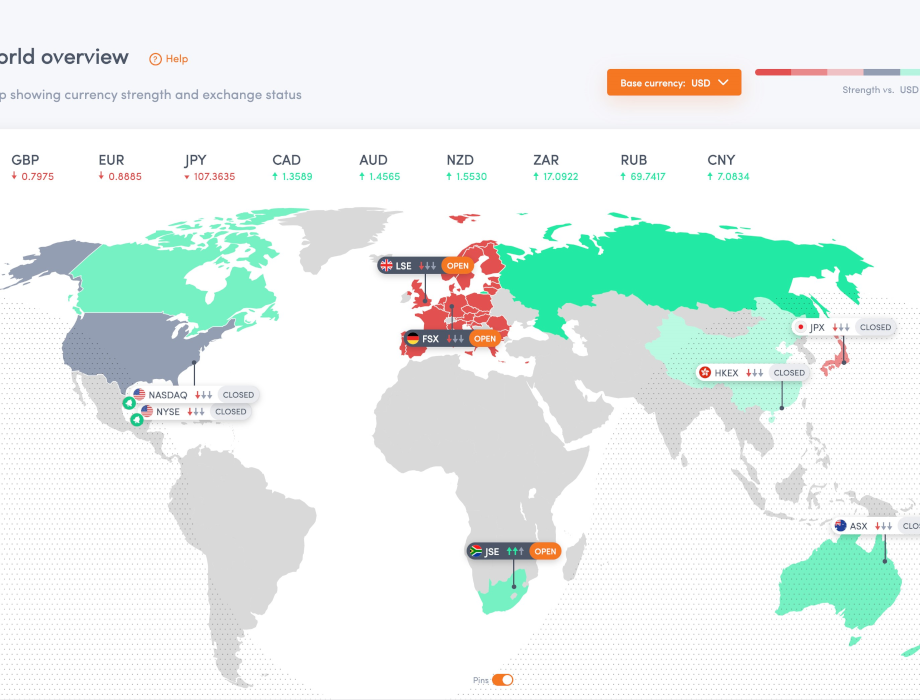
Task: Click the NYSE US flag icon
Action: pos(147,411)
